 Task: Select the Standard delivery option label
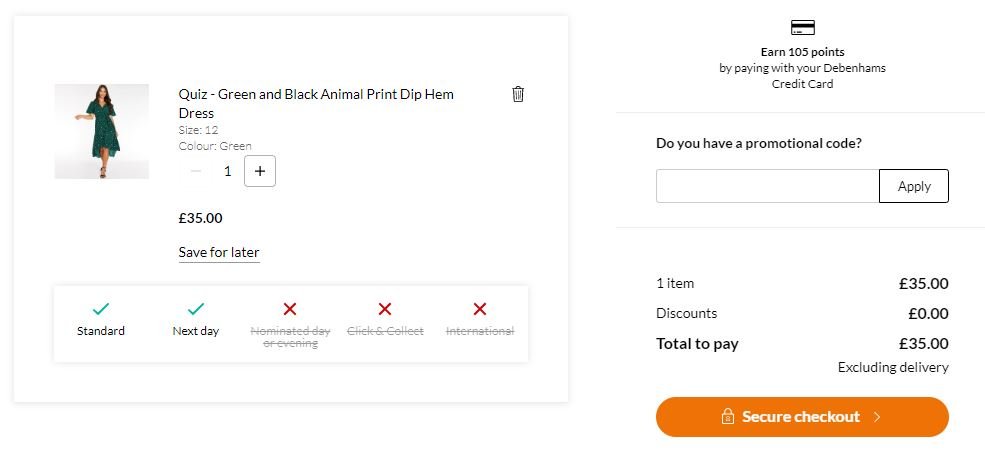point(101,331)
